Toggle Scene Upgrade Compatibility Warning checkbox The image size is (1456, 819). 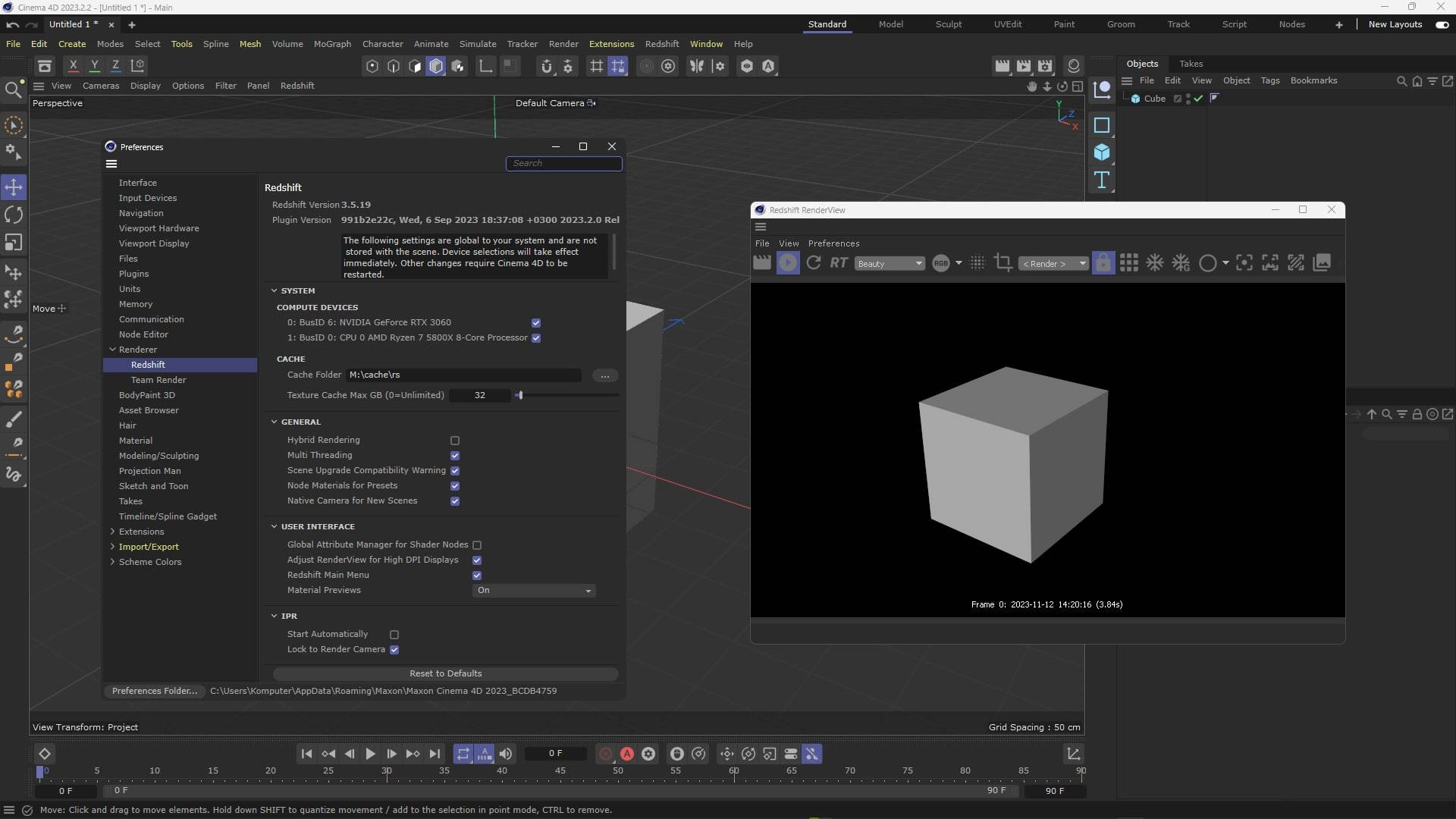pyautogui.click(x=455, y=471)
